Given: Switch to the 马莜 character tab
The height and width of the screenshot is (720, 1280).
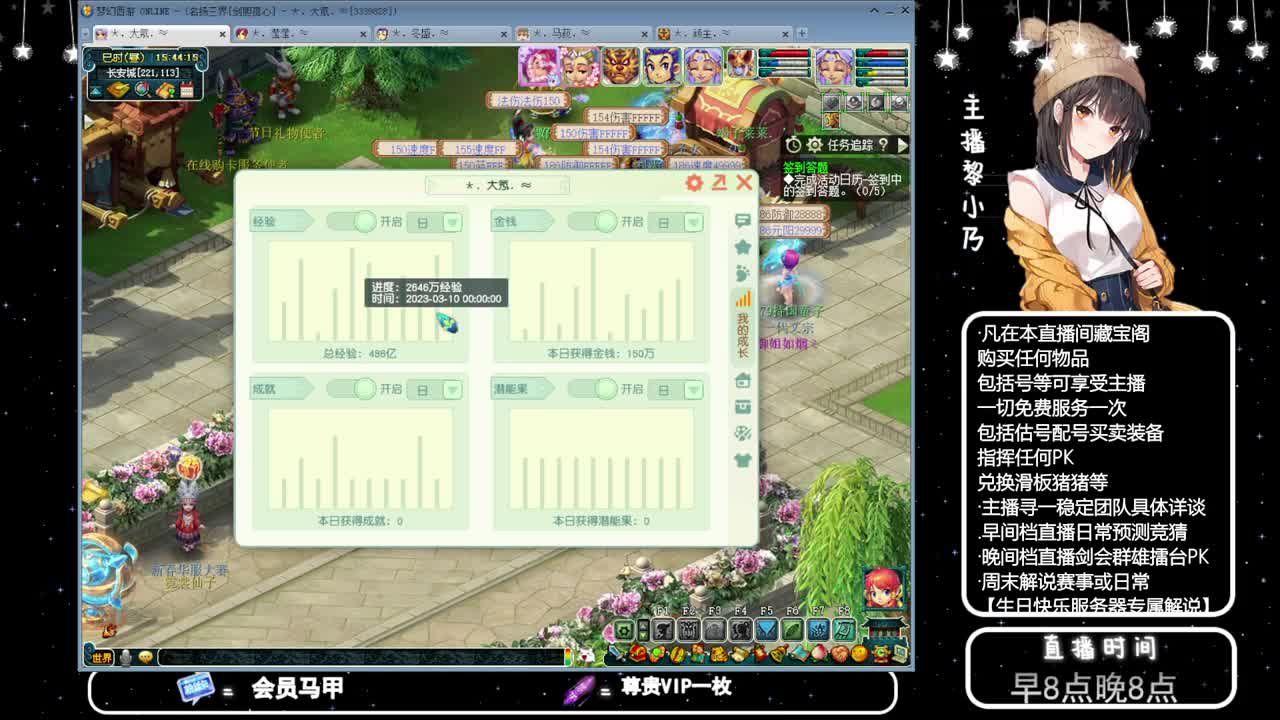Looking at the screenshot, I should click(583, 33).
